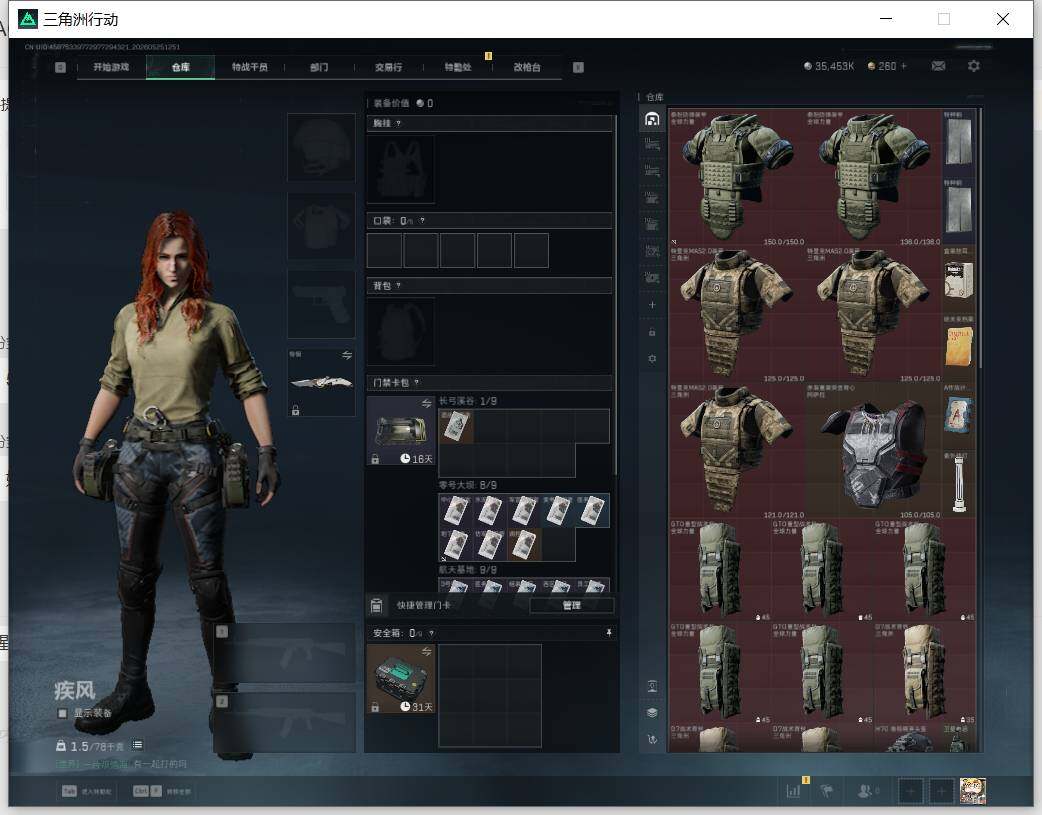1042x815 pixels.
Task: Select the keycard case with 16天 timer
Action: [401, 431]
